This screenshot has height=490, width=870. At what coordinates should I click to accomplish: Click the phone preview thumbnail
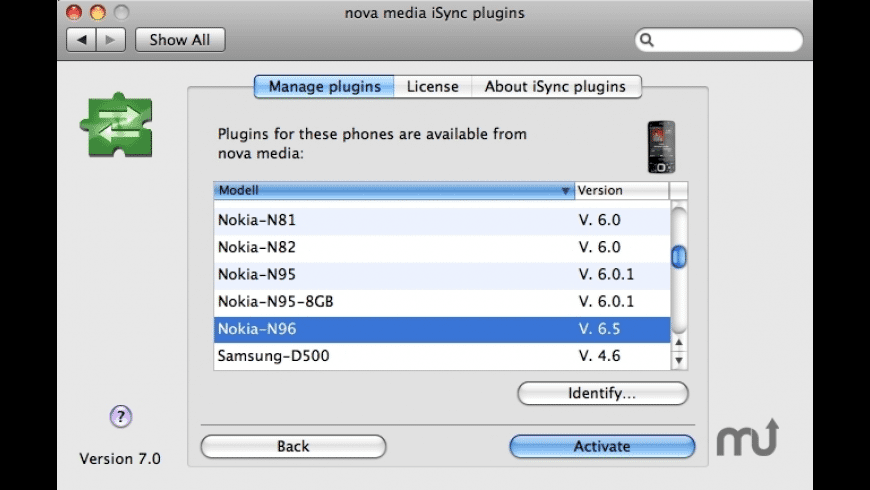pyautogui.click(x=661, y=147)
